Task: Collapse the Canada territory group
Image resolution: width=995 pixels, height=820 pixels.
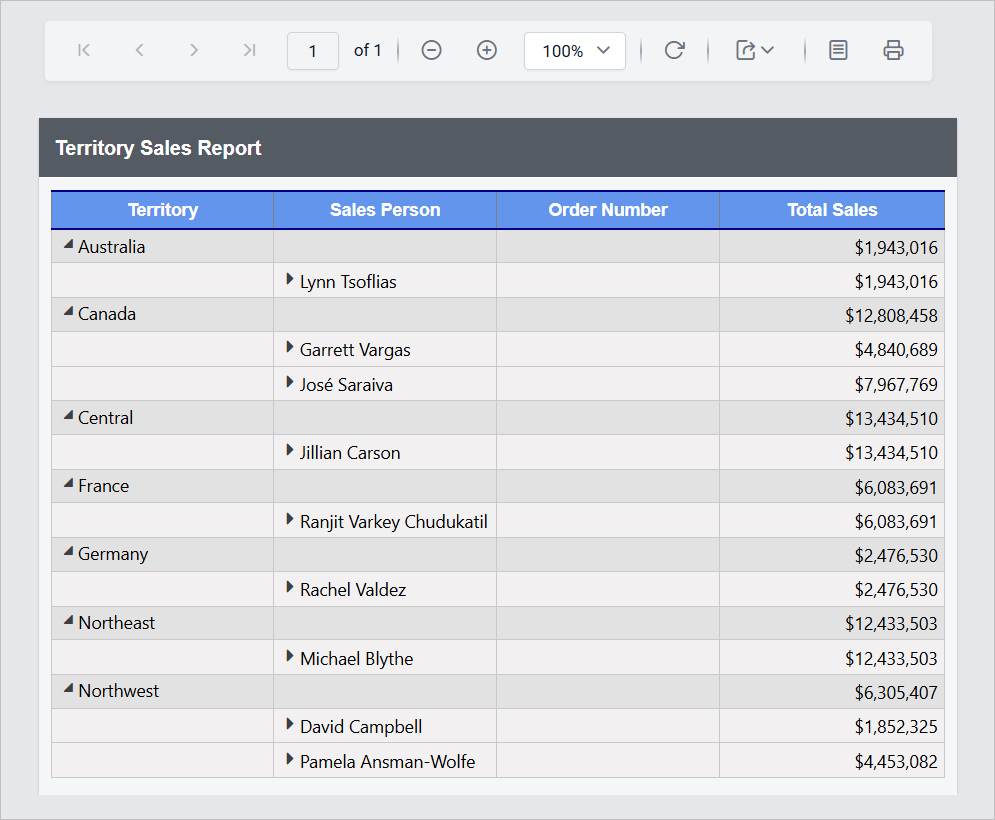Action: 68,312
